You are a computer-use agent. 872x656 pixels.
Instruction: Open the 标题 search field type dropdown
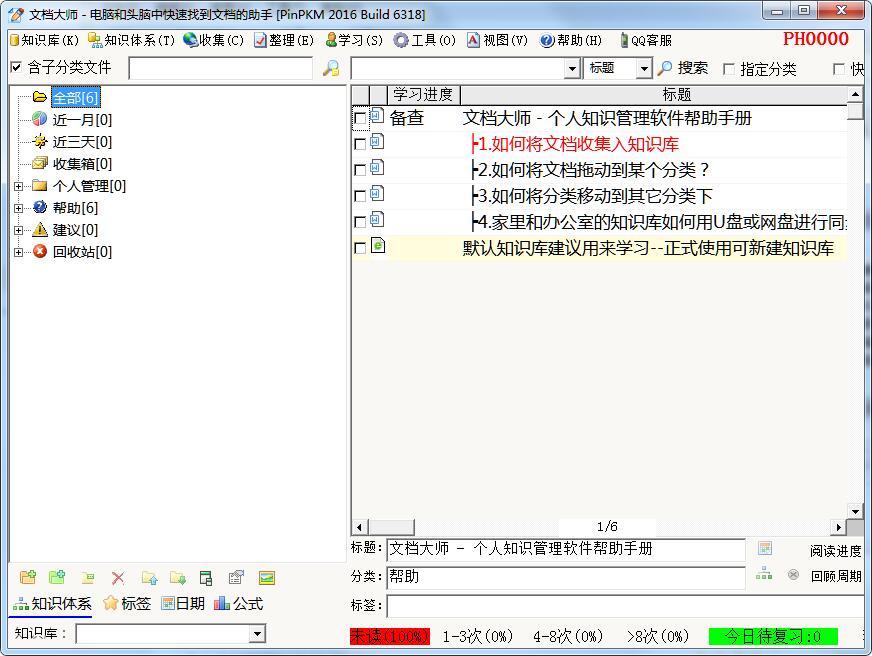(644, 69)
